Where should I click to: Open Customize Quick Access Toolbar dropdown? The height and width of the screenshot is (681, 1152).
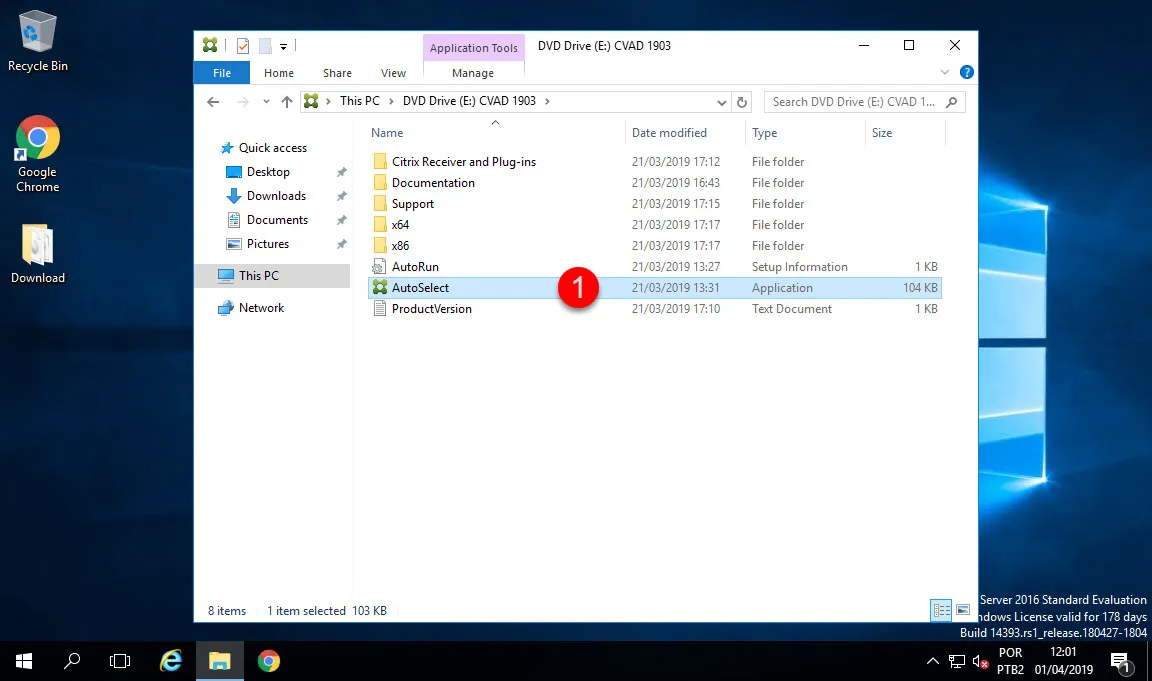click(x=284, y=46)
